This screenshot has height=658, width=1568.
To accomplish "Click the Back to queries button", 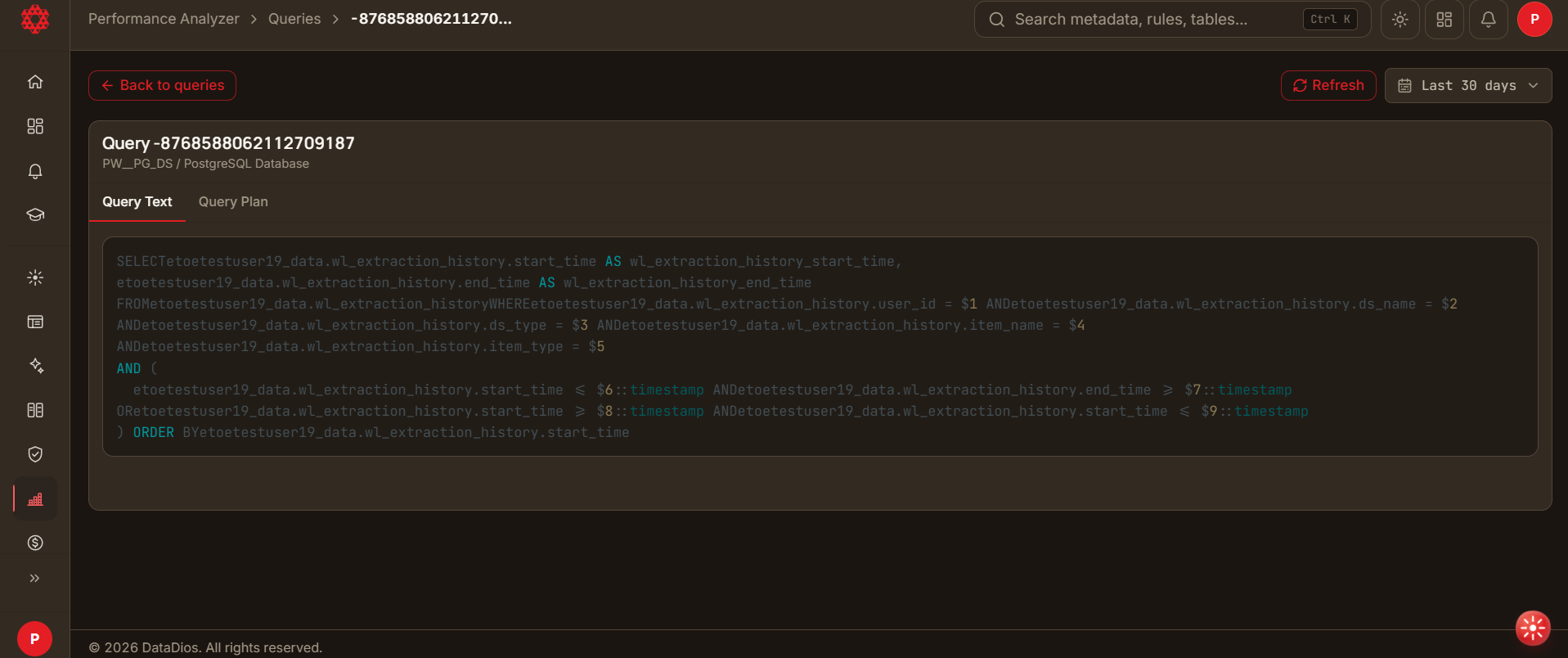I will pos(162,85).
